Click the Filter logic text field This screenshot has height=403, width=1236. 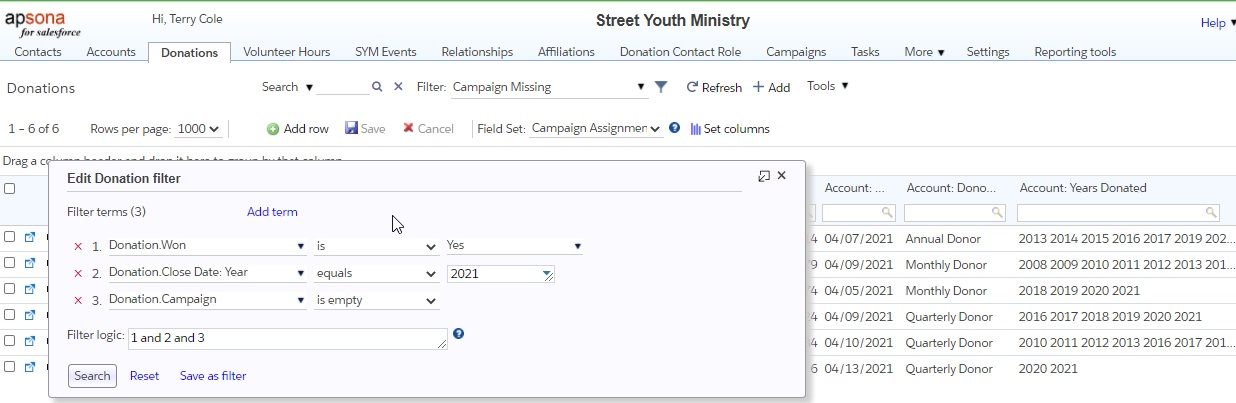coord(287,339)
